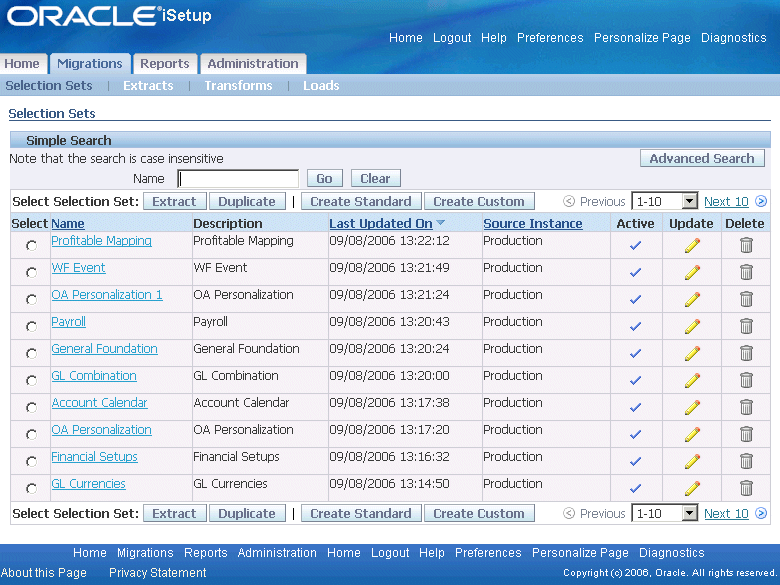Click the top Extract button

175,201
